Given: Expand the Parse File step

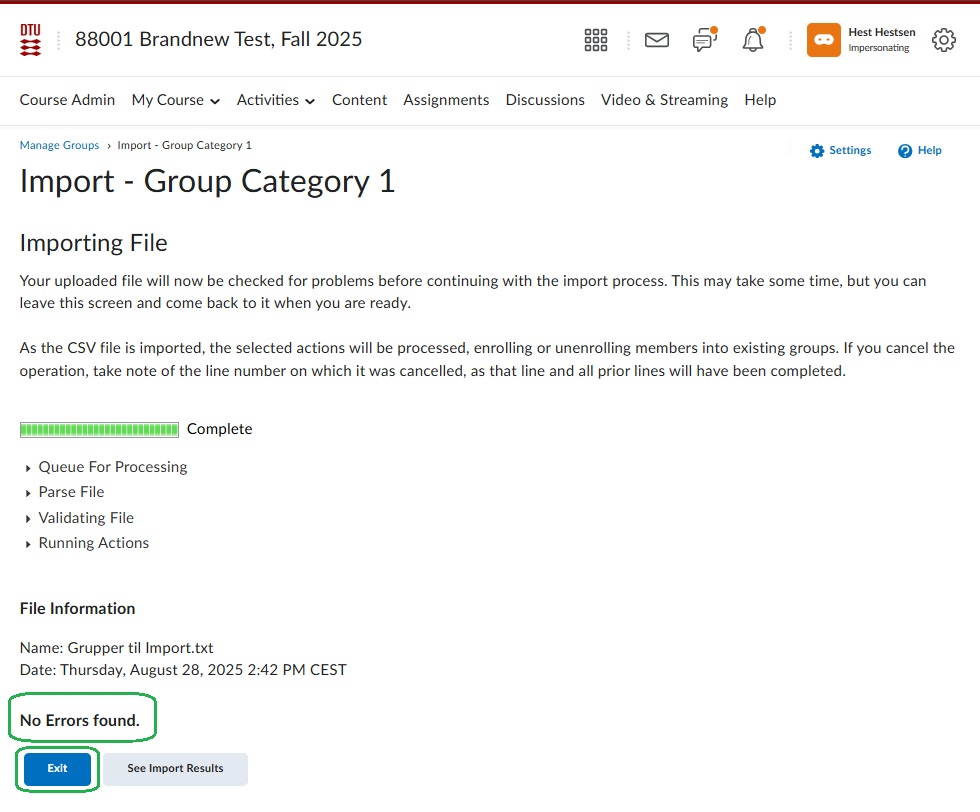Looking at the screenshot, I should pos(63,492).
